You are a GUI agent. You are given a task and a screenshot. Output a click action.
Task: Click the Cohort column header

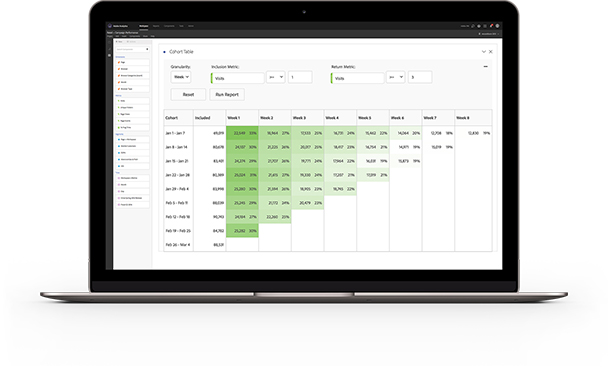(x=178, y=118)
